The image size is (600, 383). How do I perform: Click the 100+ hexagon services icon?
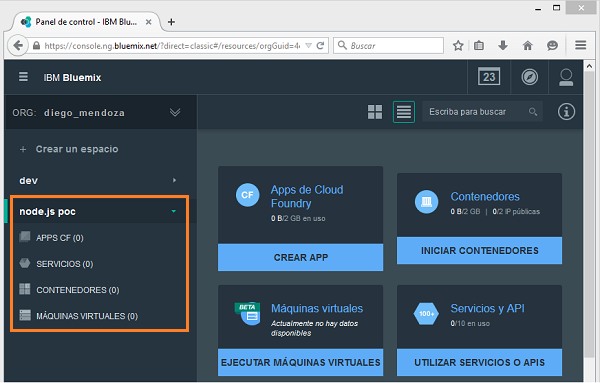(x=426, y=314)
